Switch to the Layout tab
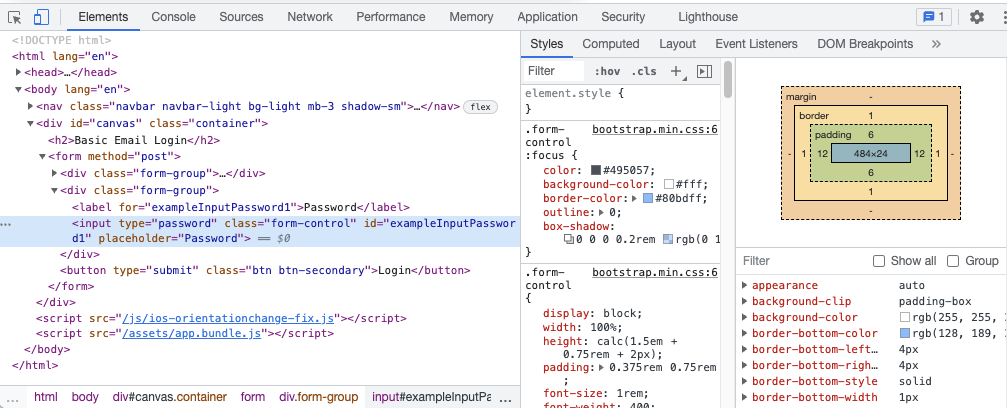 point(678,44)
